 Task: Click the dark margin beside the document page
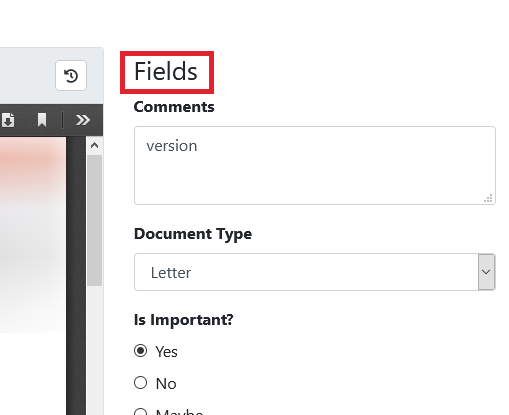[76, 276]
